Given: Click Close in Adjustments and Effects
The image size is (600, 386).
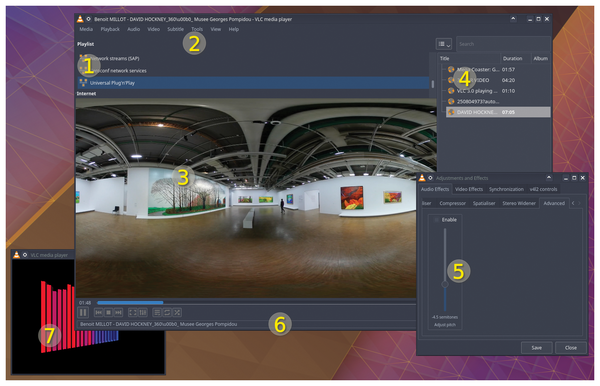Looking at the screenshot, I should (x=571, y=348).
